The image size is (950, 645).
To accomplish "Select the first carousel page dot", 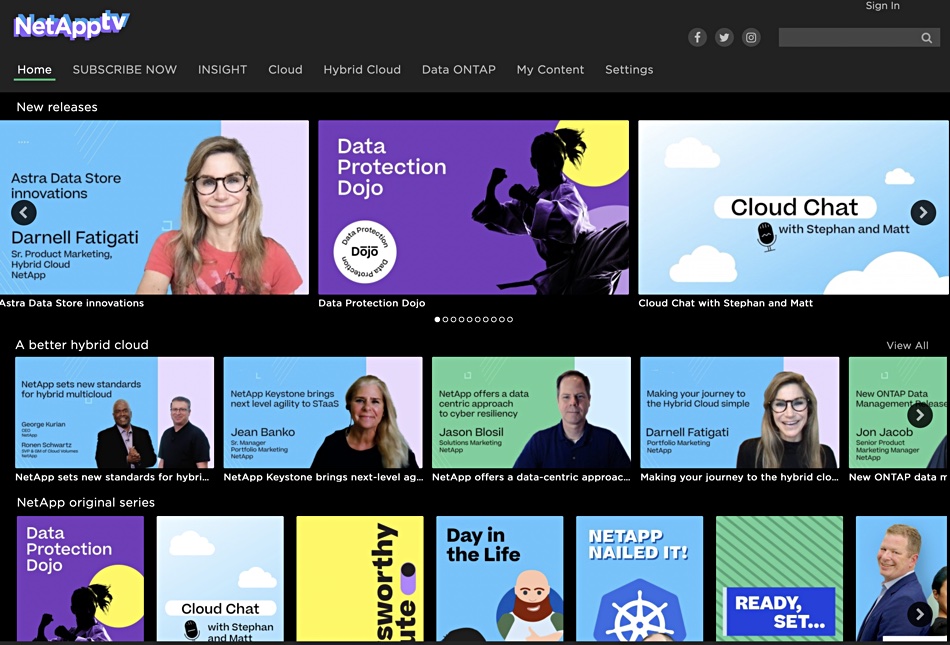I will (437, 319).
